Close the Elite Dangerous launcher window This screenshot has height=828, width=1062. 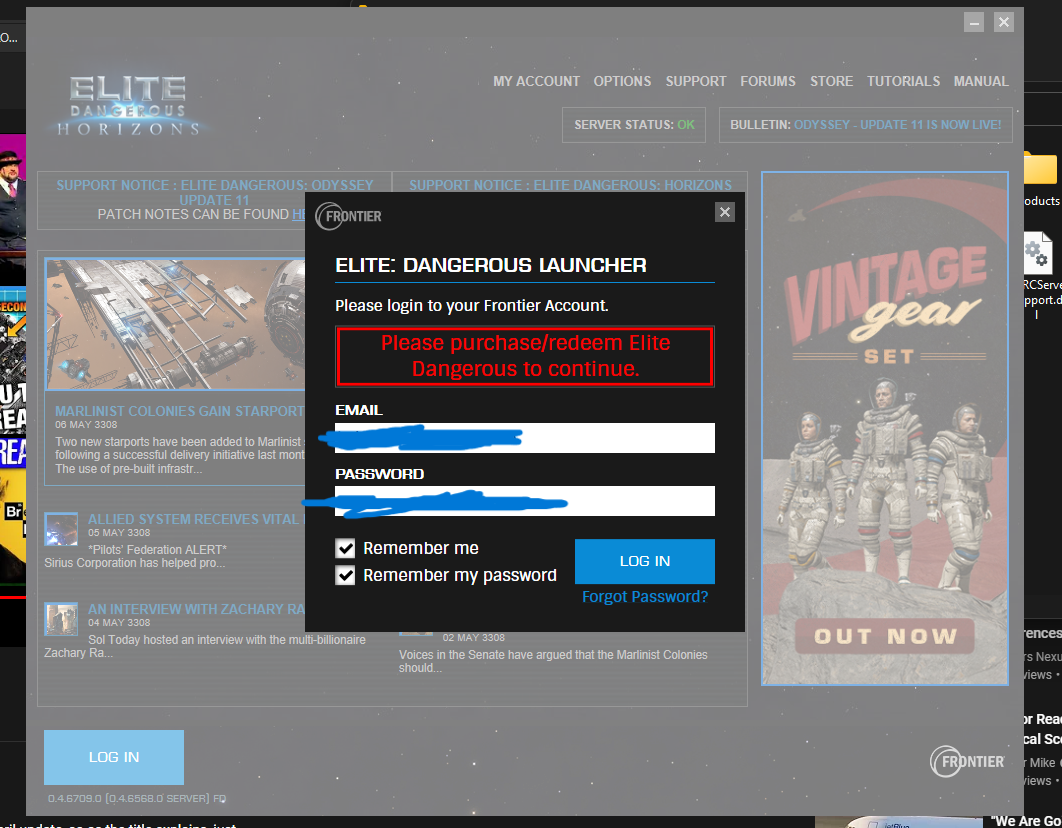click(x=1004, y=22)
